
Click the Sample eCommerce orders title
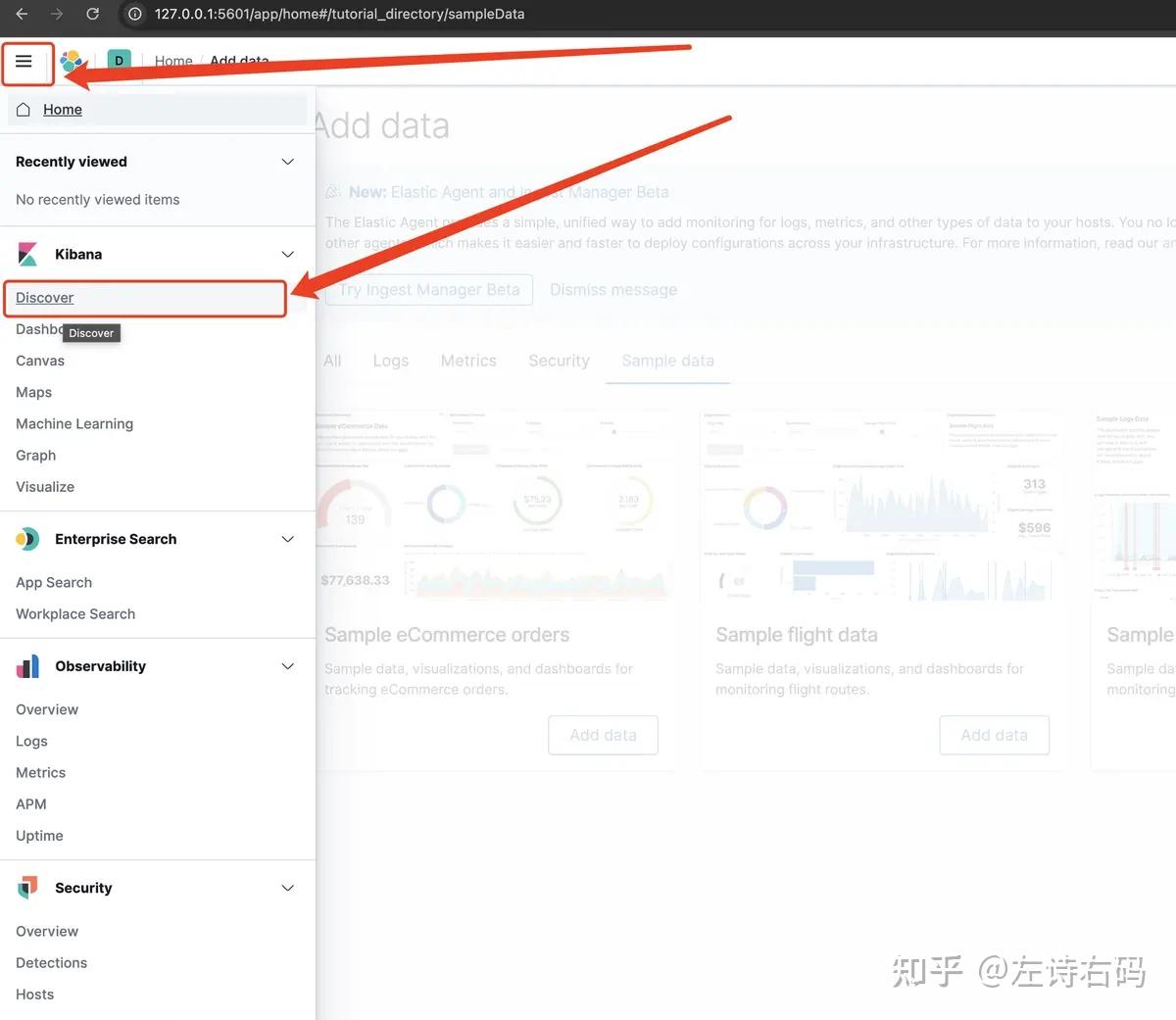click(x=447, y=635)
